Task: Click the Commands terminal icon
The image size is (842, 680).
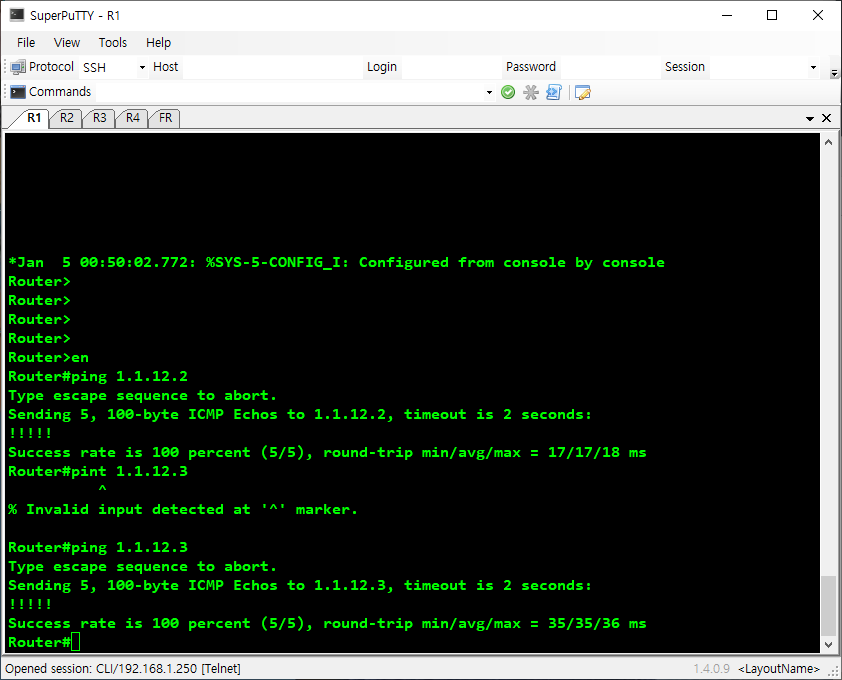Action: pyautogui.click(x=18, y=92)
